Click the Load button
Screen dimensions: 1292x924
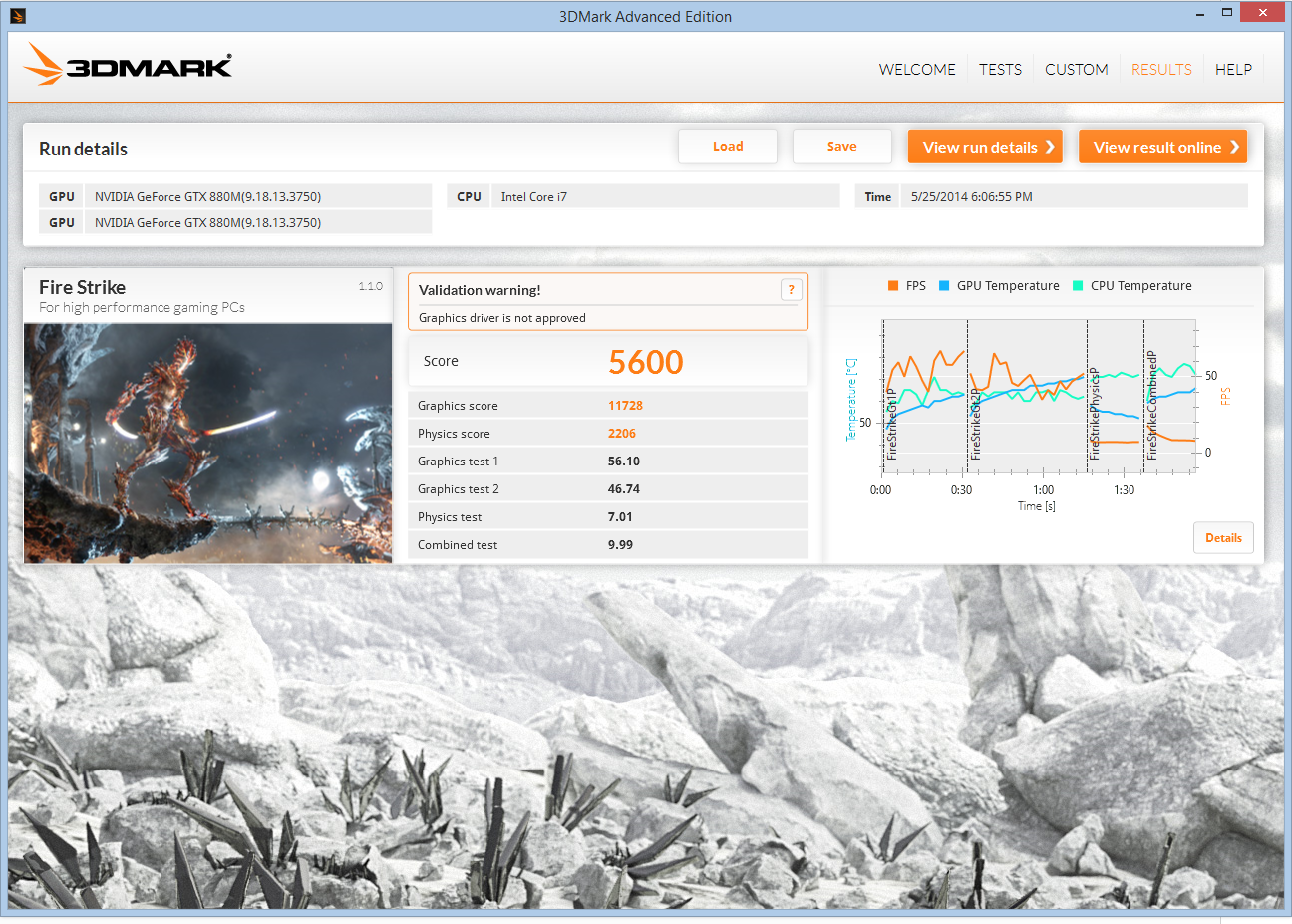pyautogui.click(x=728, y=147)
